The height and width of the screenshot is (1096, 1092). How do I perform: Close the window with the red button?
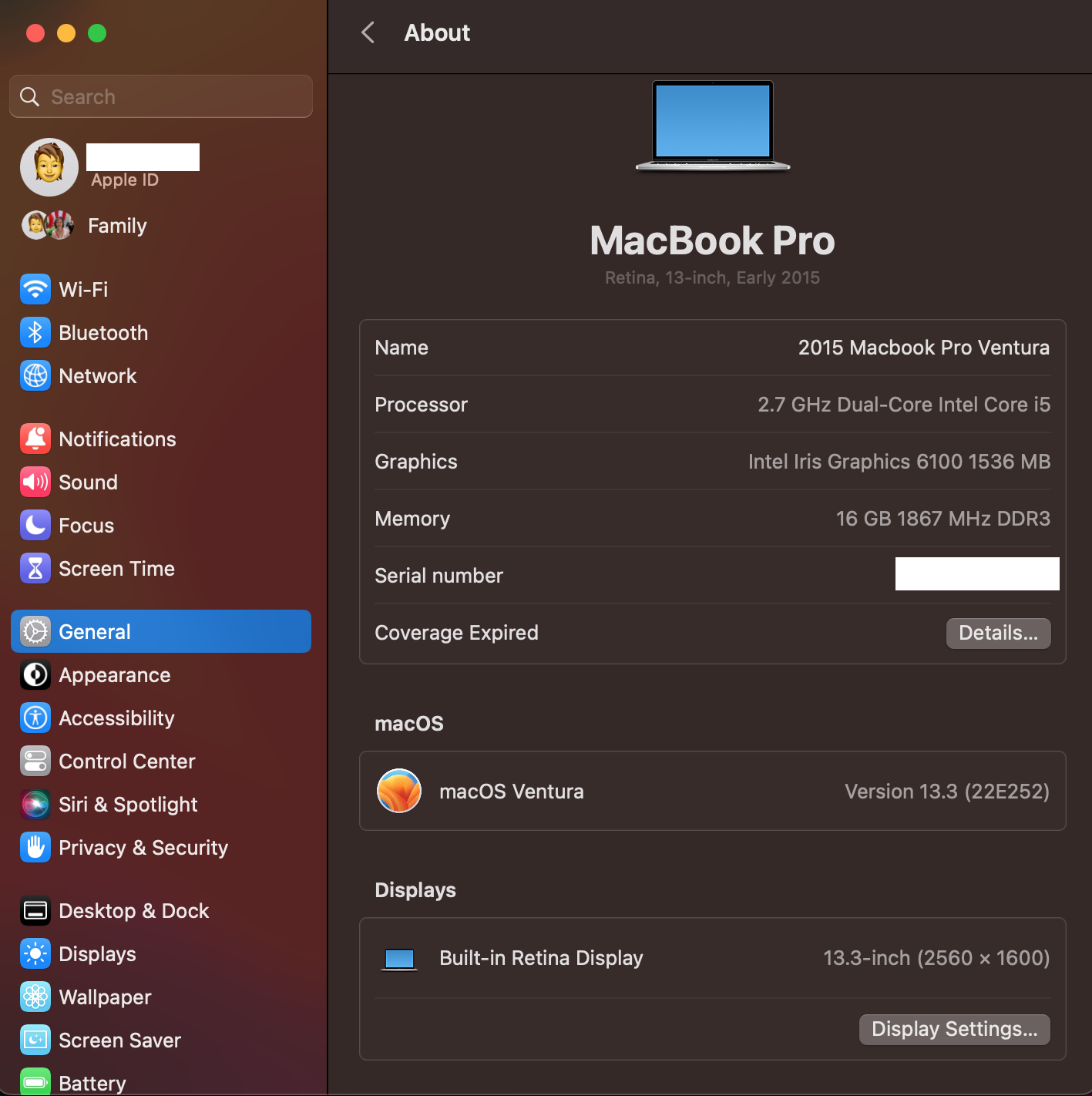[35, 33]
